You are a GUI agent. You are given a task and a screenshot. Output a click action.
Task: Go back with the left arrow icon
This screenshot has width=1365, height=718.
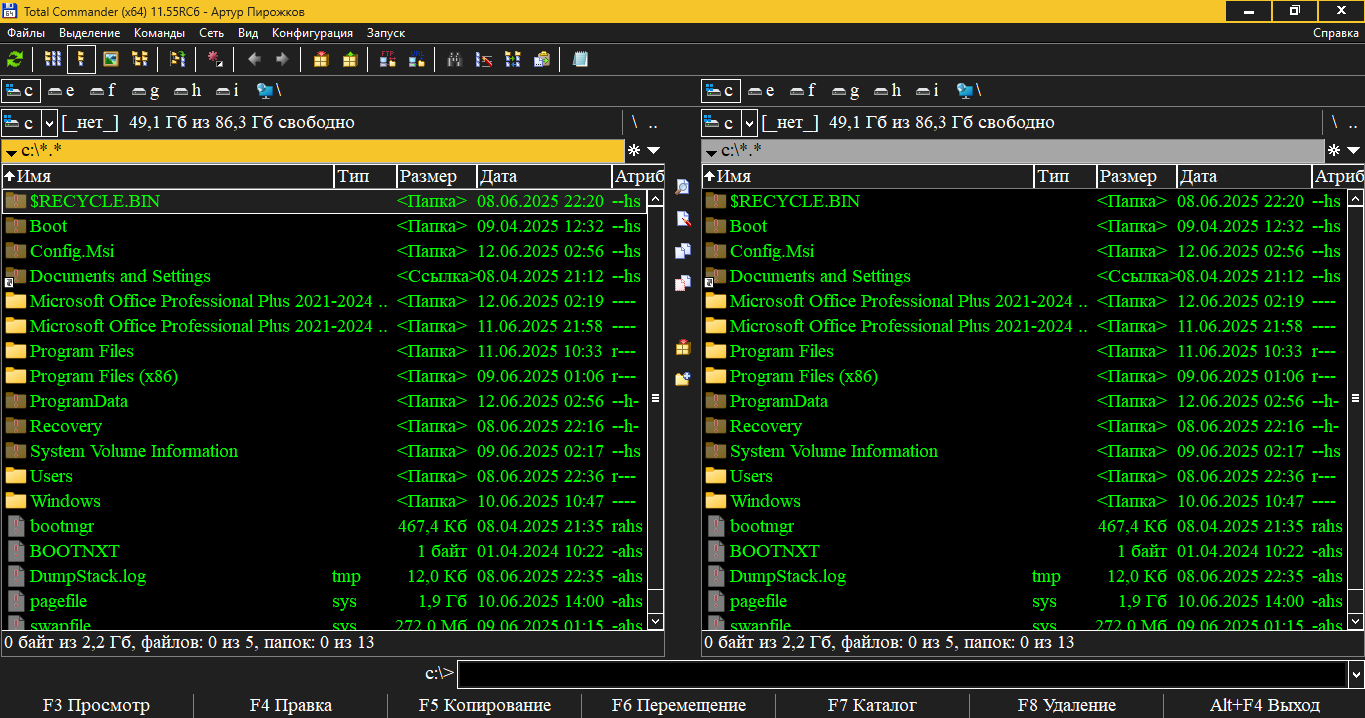(254, 59)
